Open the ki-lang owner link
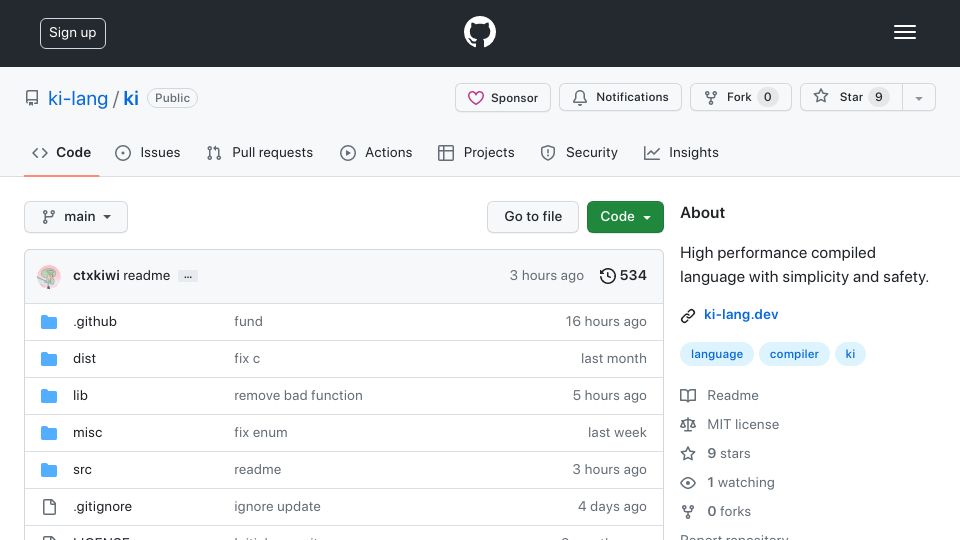 click(78, 98)
